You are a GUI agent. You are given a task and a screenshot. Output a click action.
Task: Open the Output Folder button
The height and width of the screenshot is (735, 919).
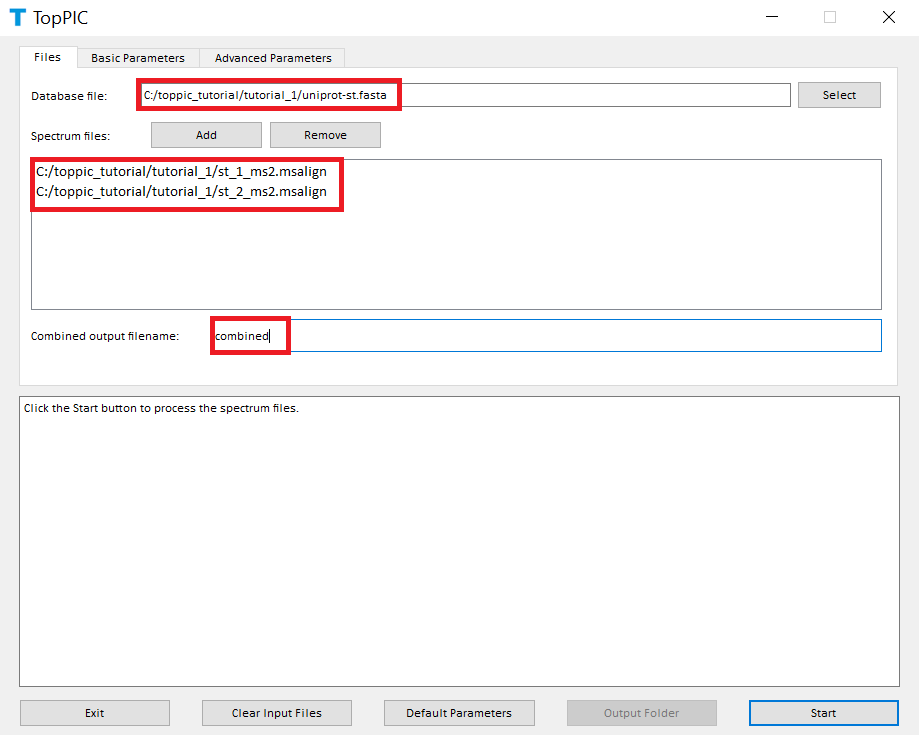pyautogui.click(x=641, y=713)
